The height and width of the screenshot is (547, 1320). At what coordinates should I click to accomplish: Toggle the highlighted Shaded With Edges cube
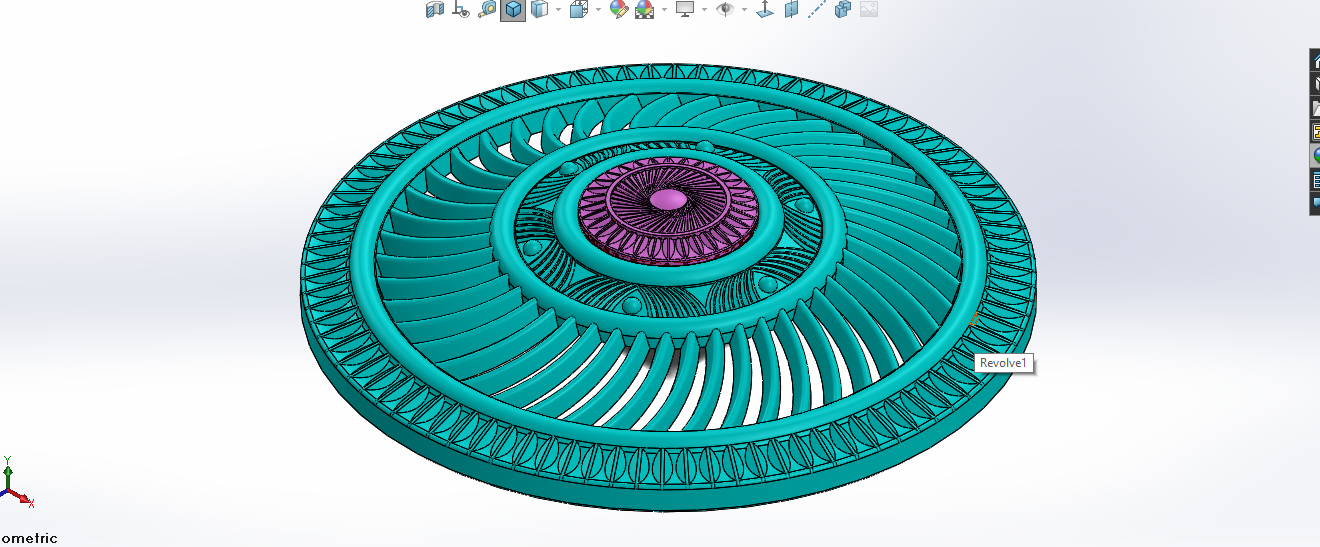click(x=513, y=10)
